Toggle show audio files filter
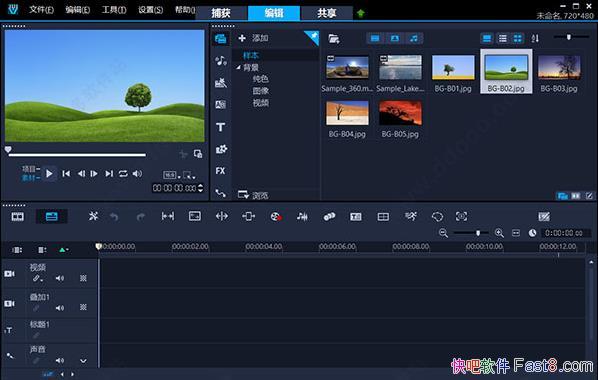Image resolution: width=598 pixels, height=380 pixels. click(414, 38)
